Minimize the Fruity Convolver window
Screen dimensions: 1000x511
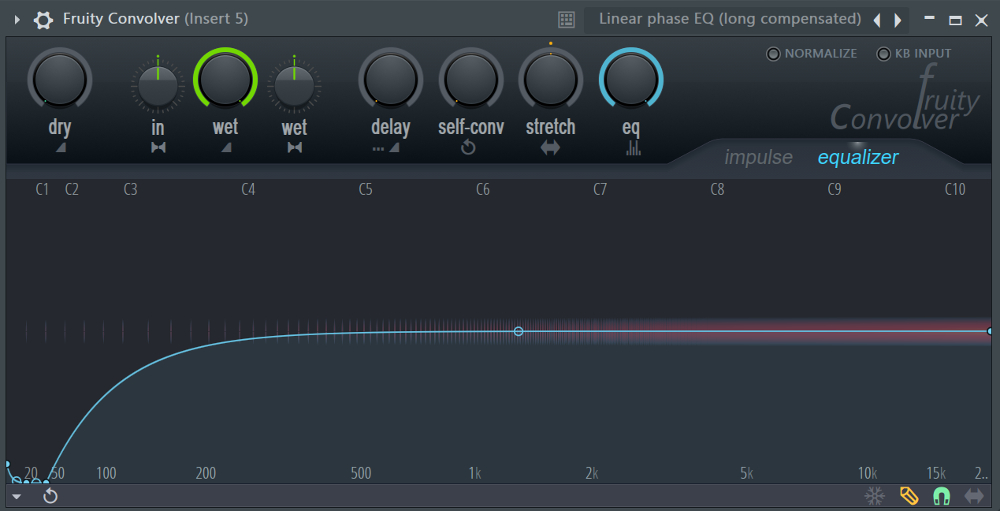[x=930, y=19]
